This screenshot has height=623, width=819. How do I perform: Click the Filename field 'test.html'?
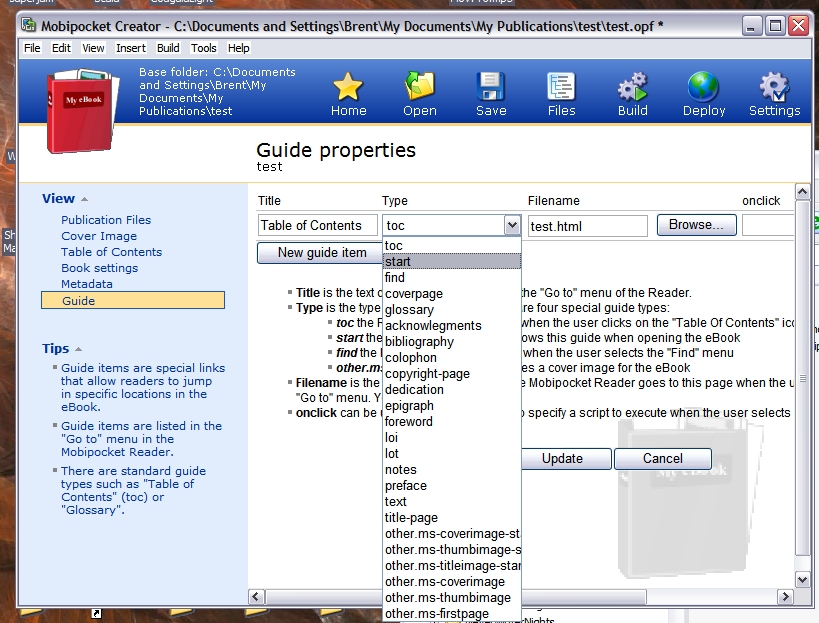click(x=588, y=226)
